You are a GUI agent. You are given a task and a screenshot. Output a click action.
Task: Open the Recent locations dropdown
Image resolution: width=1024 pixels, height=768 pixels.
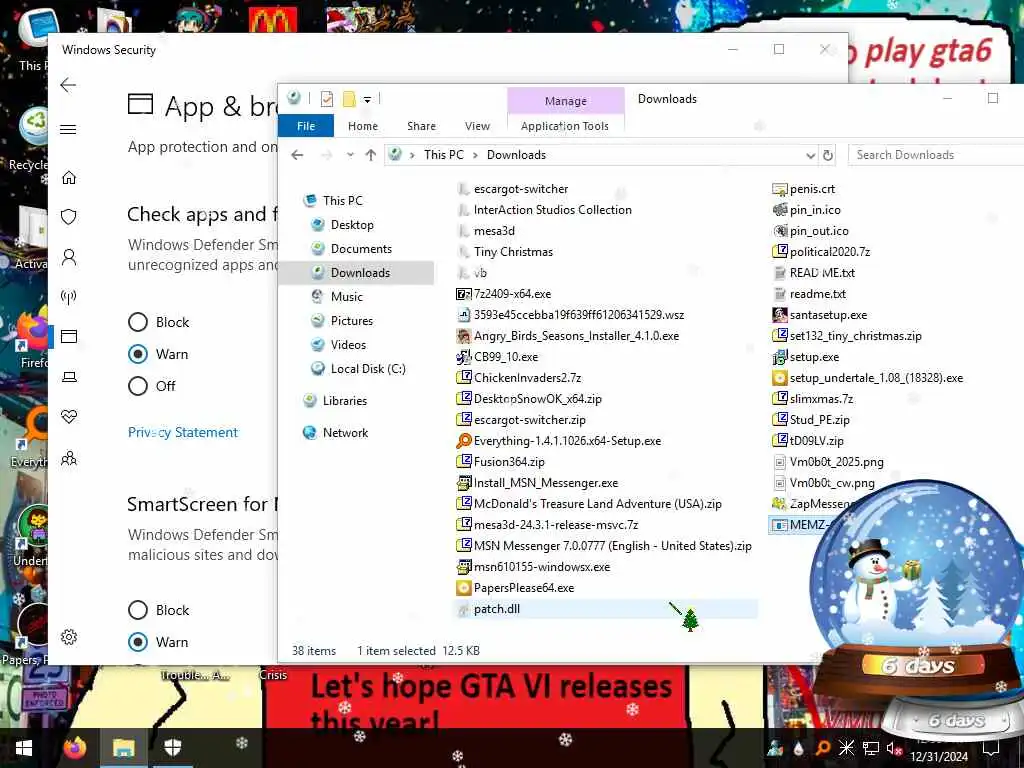pos(350,155)
